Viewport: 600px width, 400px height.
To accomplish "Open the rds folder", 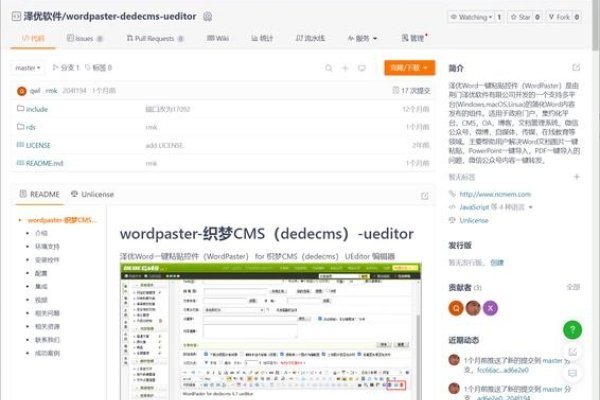I will pyautogui.click(x=31, y=127).
